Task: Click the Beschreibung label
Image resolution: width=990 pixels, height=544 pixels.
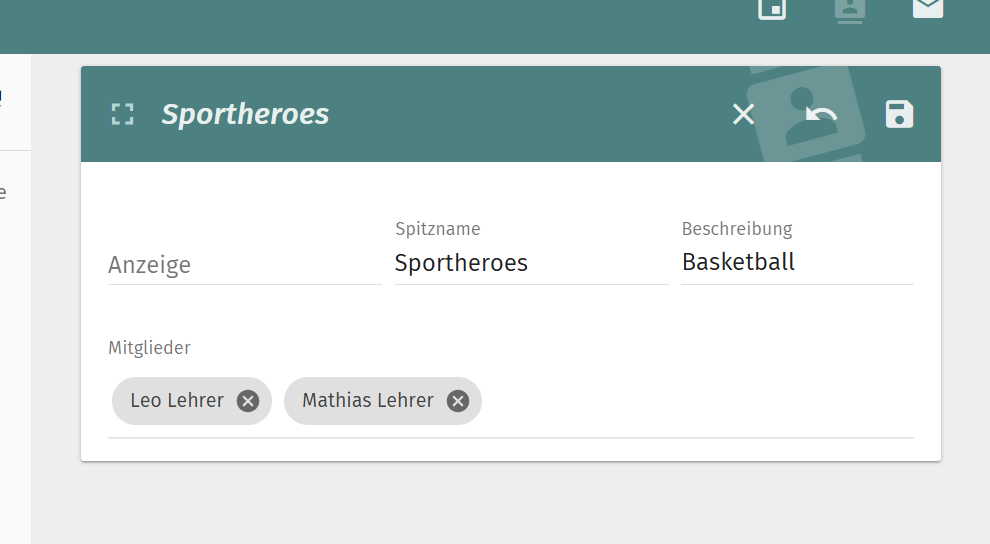Action: coord(736,229)
